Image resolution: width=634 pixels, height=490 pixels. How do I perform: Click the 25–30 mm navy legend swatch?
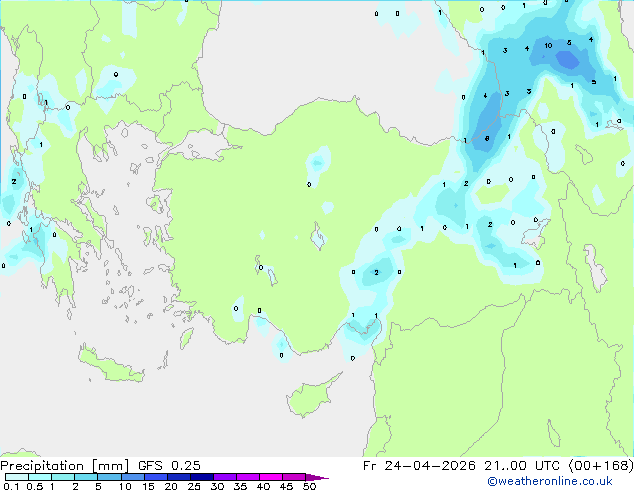coord(202,477)
